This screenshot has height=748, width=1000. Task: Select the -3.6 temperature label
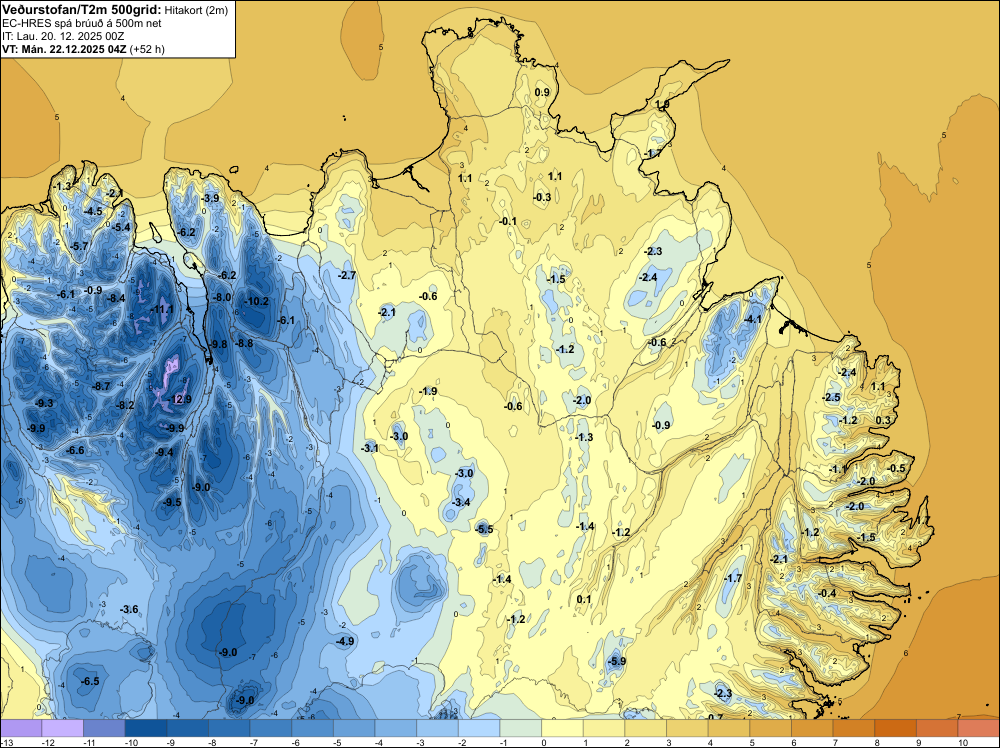[x=129, y=609]
